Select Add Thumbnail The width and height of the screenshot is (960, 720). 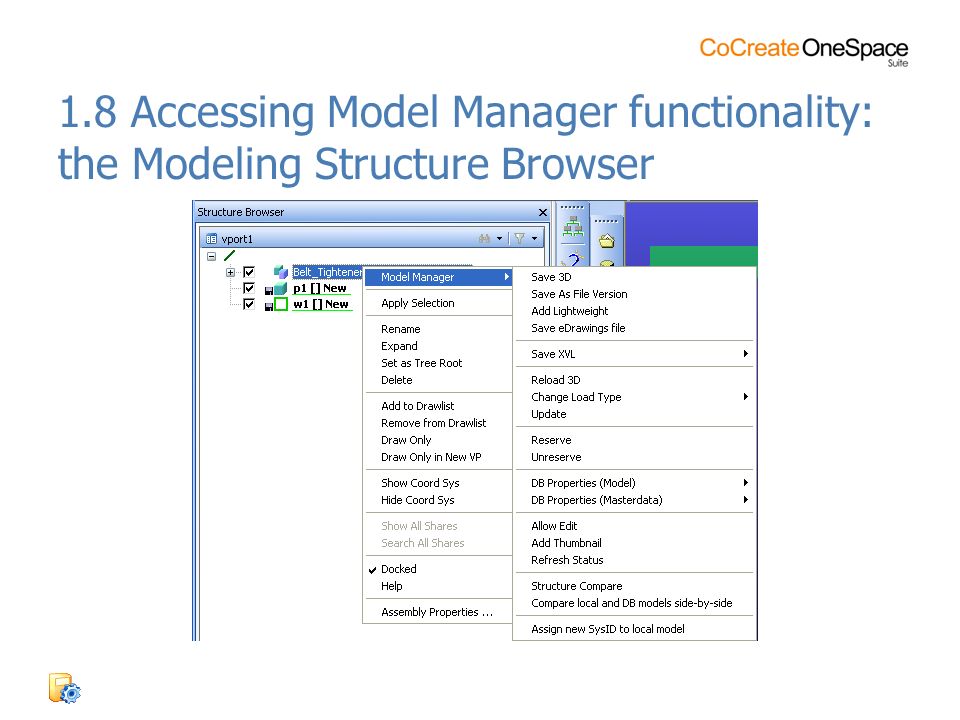(x=634, y=543)
